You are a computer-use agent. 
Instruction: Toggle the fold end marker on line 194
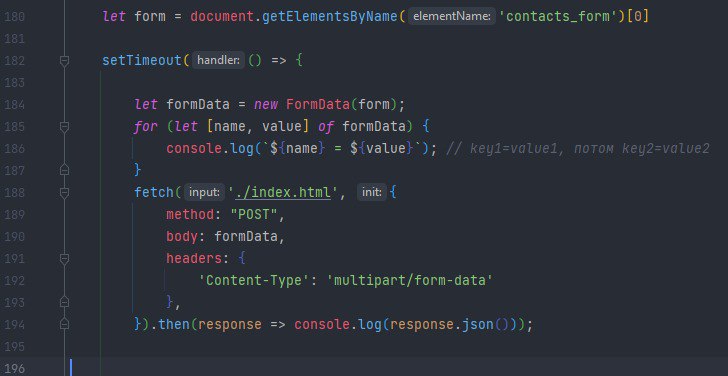tap(65, 324)
